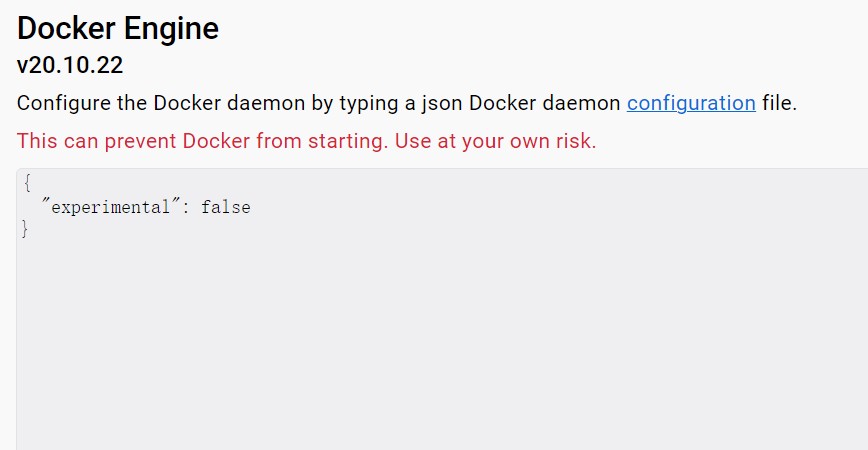The width and height of the screenshot is (868, 450).
Task: Click the opening curly brace in the editor
Action: pos(27,183)
